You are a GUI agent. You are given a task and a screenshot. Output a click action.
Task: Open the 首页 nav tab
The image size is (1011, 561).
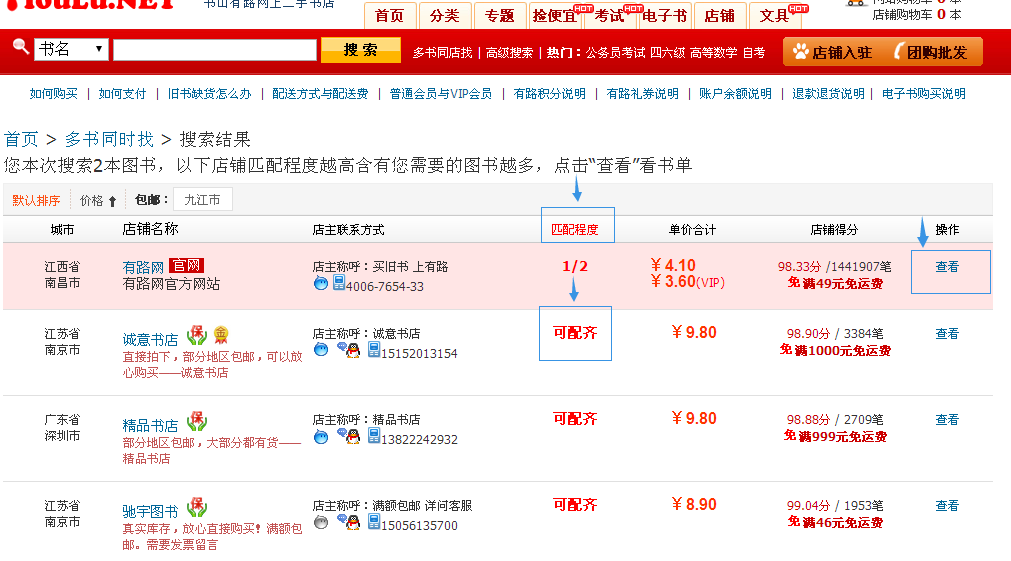(x=389, y=15)
